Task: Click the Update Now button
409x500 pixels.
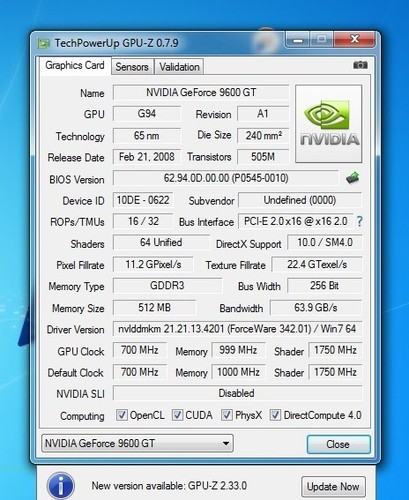Action: [x=333, y=487]
